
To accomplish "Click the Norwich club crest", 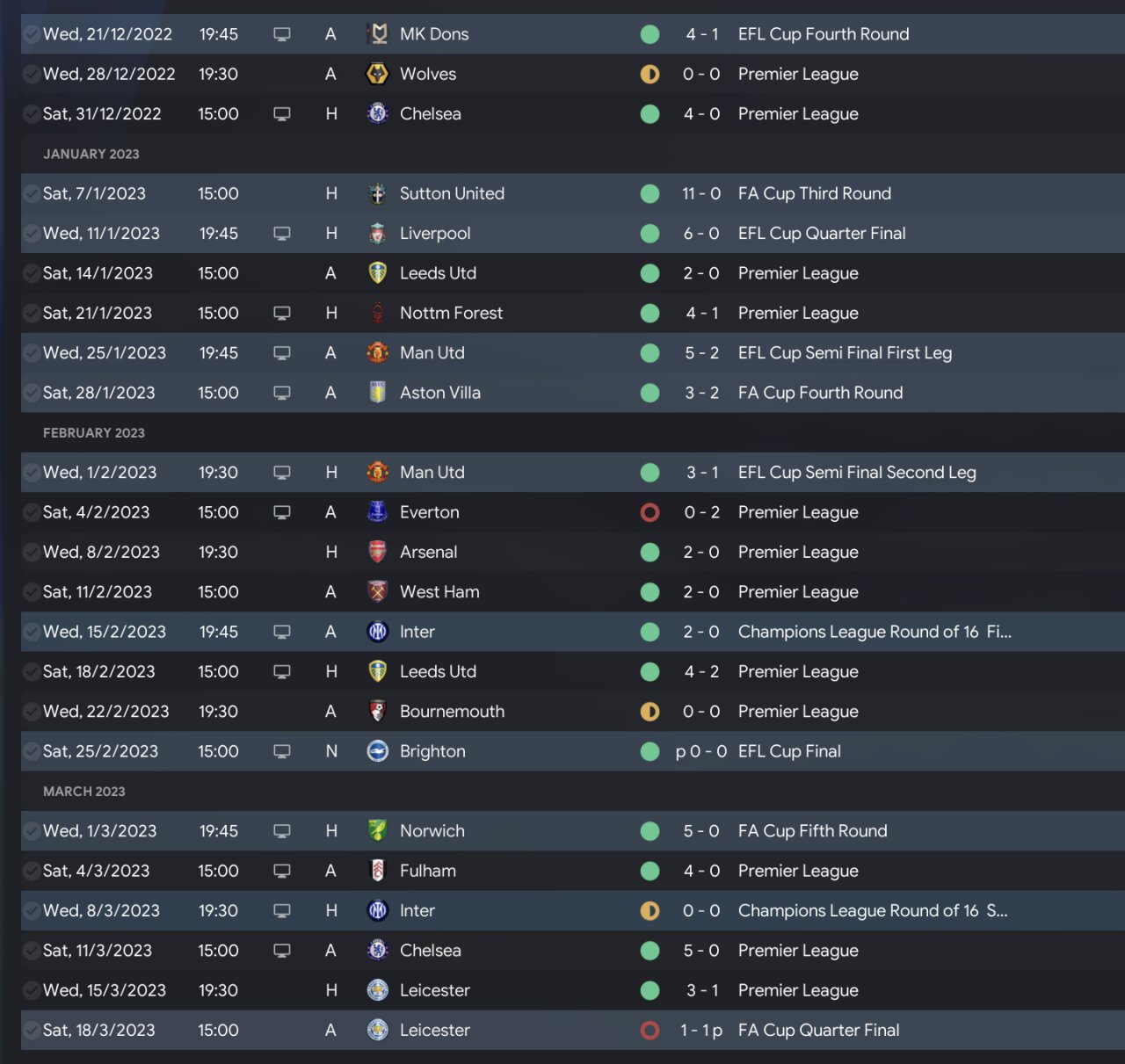I will 378,831.
